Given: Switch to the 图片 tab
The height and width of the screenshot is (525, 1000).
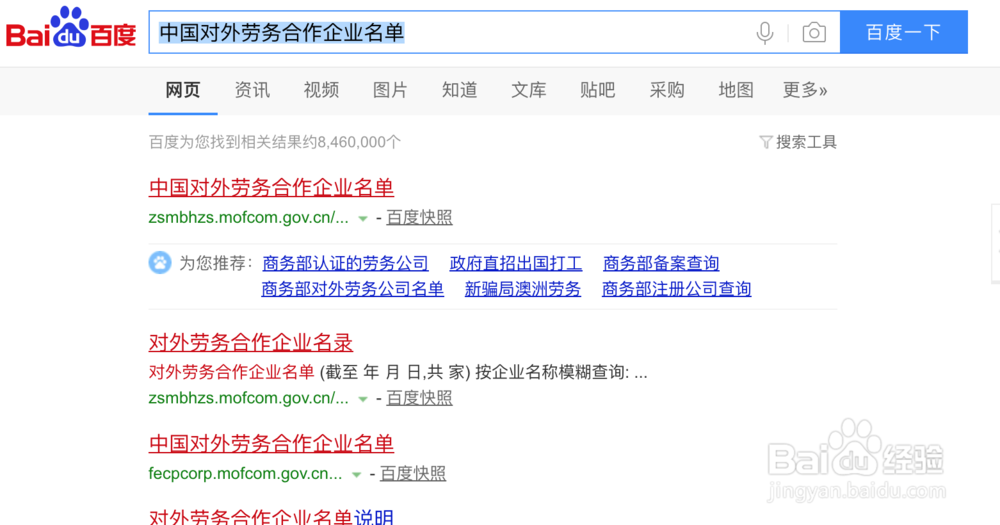Looking at the screenshot, I should (x=390, y=90).
